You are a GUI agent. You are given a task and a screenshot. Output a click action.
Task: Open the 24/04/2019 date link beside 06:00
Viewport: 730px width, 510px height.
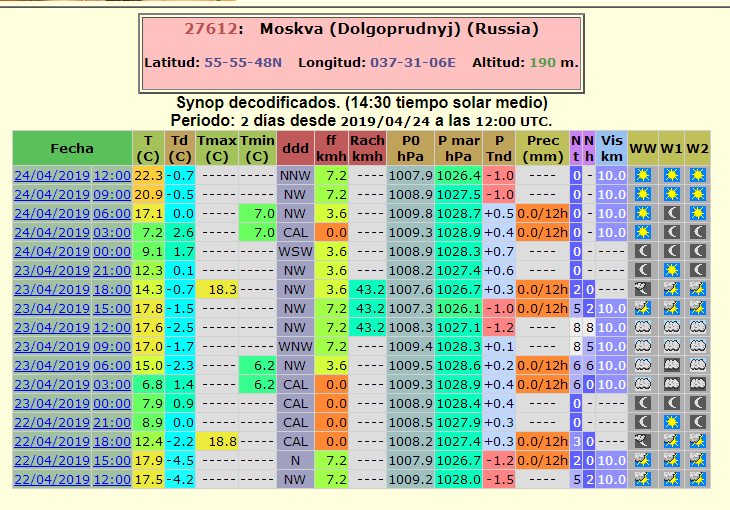(52, 214)
